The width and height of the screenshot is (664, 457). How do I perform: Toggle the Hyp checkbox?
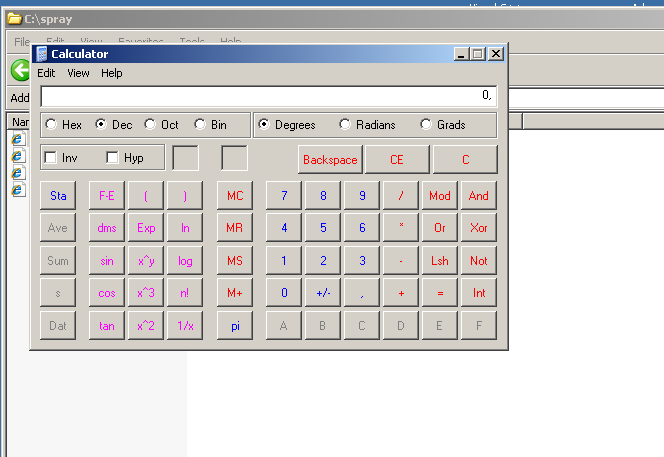(x=112, y=158)
